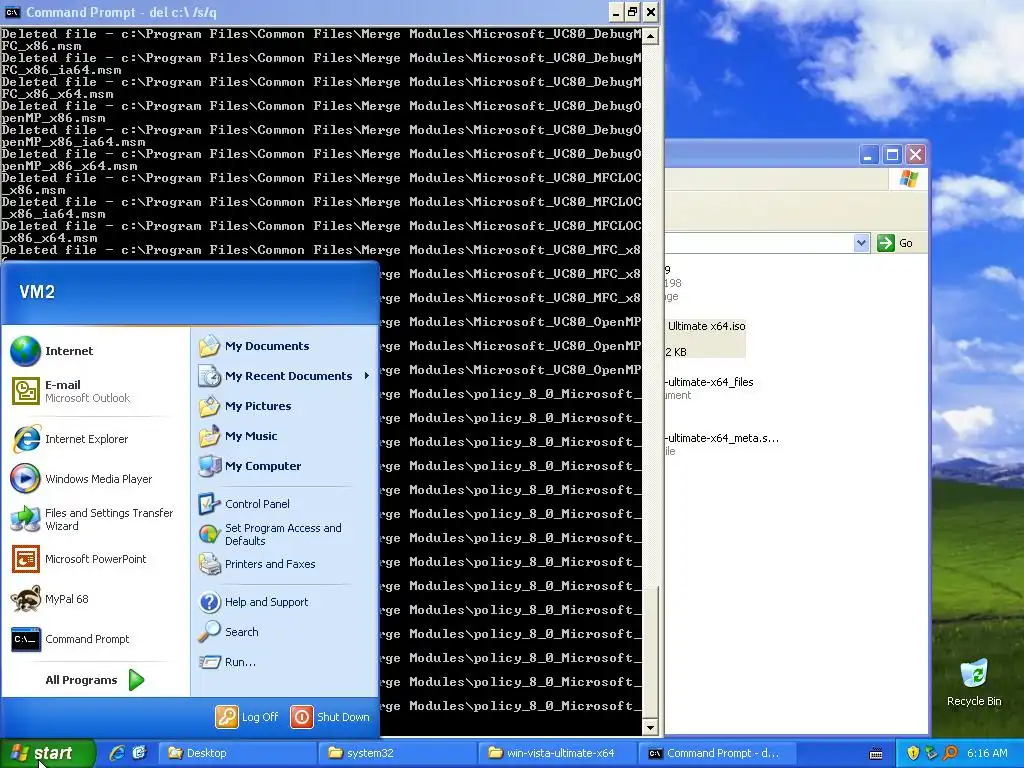This screenshot has width=1024, height=768.
Task: Open Search from Start menu
Action: click(x=229, y=632)
